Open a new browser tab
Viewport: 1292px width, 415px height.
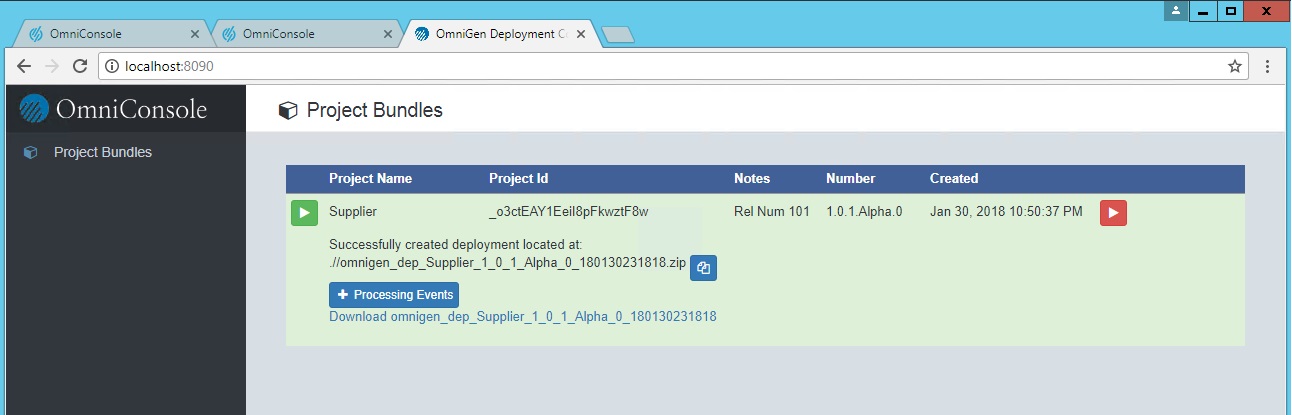pos(619,36)
